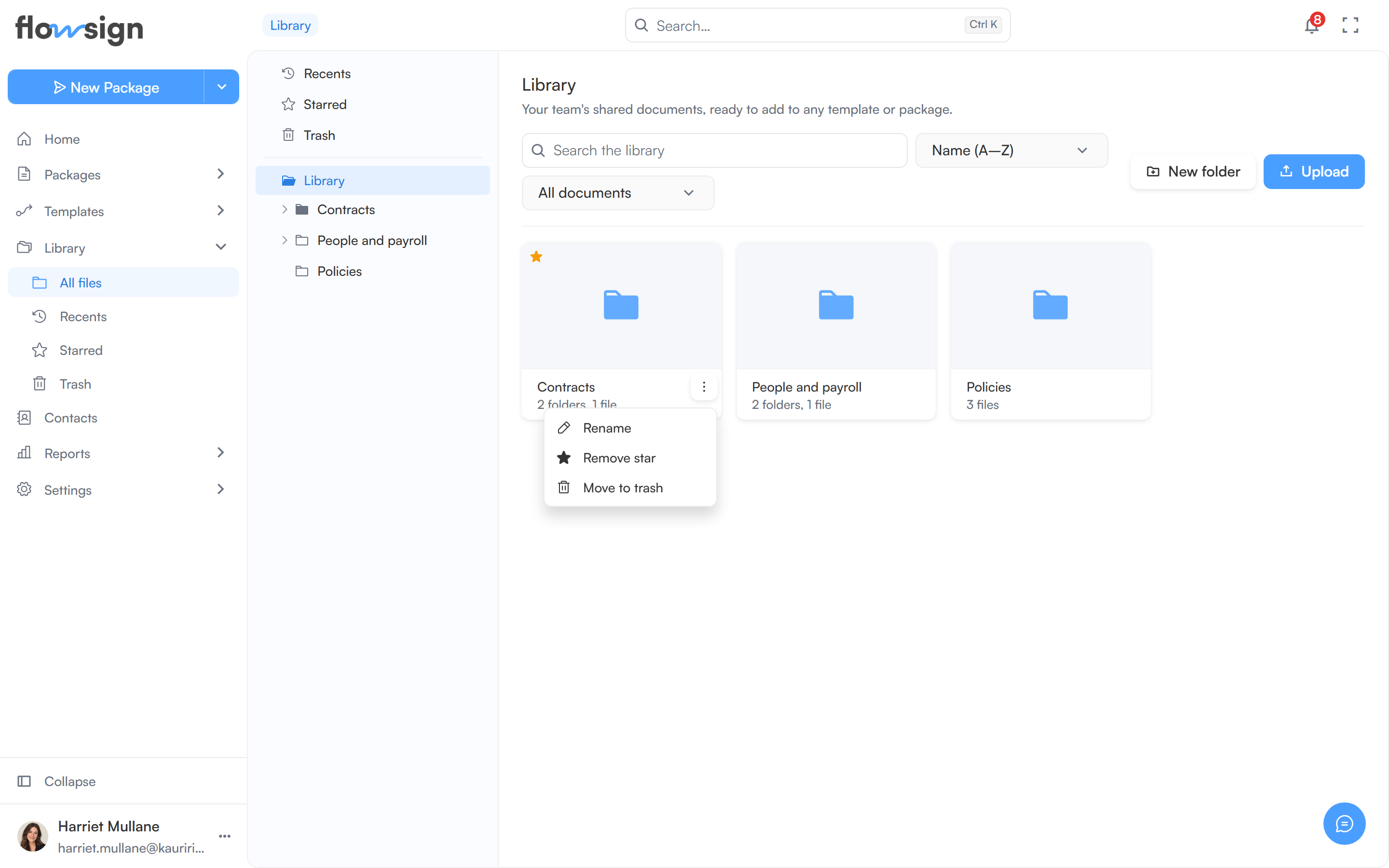Select All files in sidebar
Image resolution: width=1389 pixels, height=868 pixels.
point(123,283)
